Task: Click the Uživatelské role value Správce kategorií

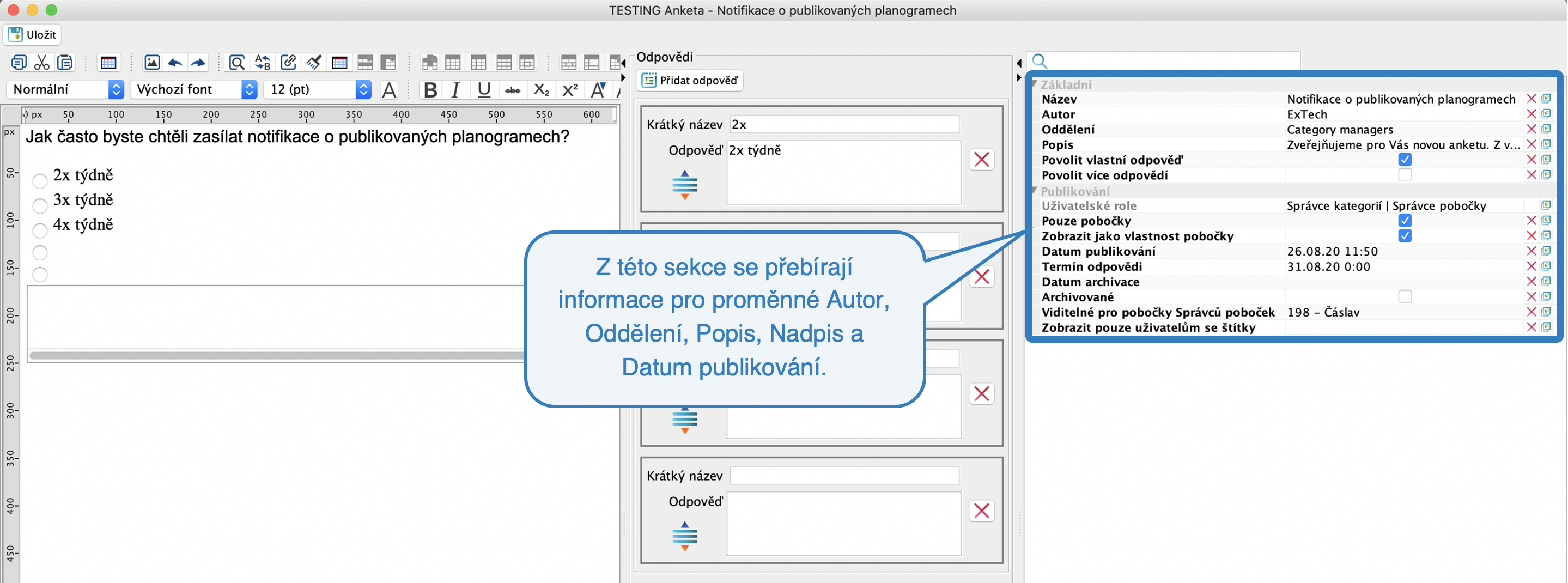Action: (1386, 206)
